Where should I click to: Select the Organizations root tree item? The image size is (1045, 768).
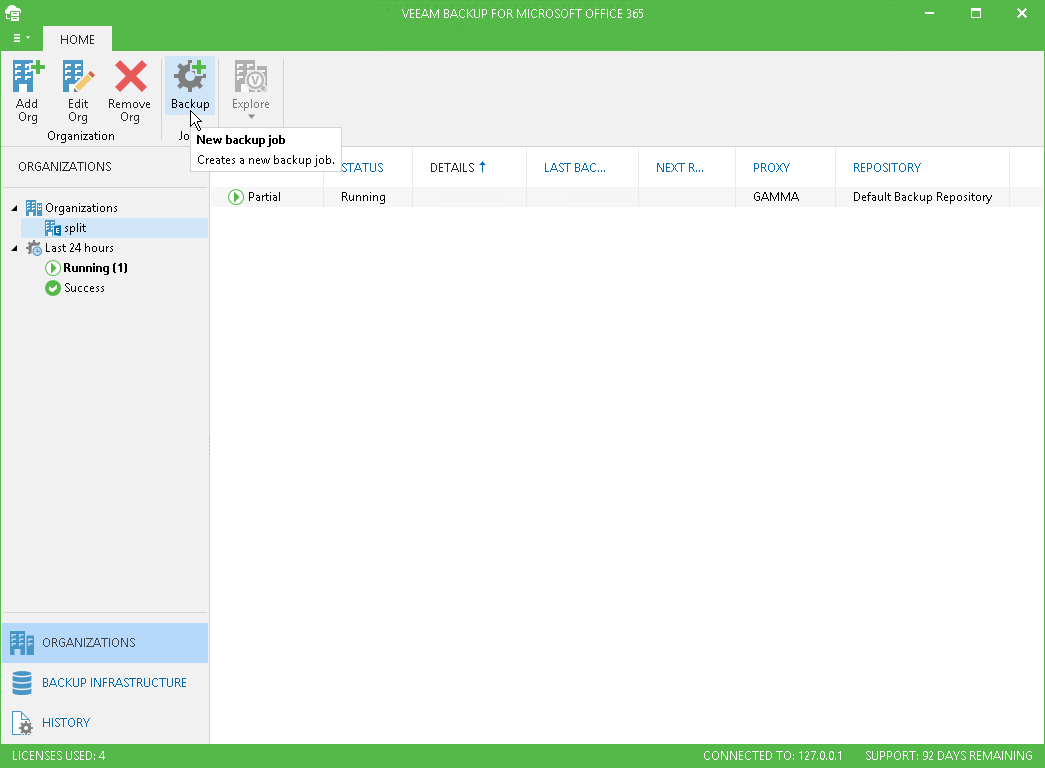pos(81,208)
